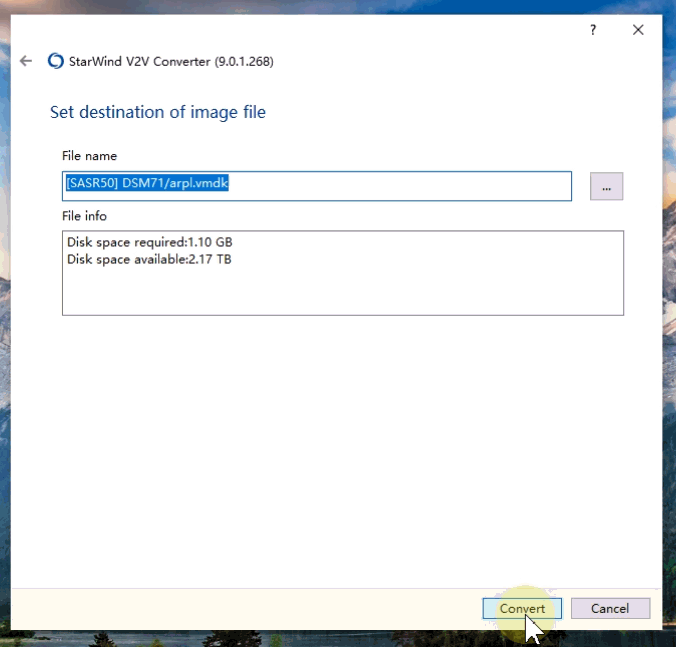
Task: Open help with the question mark button
Action: [593, 30]
